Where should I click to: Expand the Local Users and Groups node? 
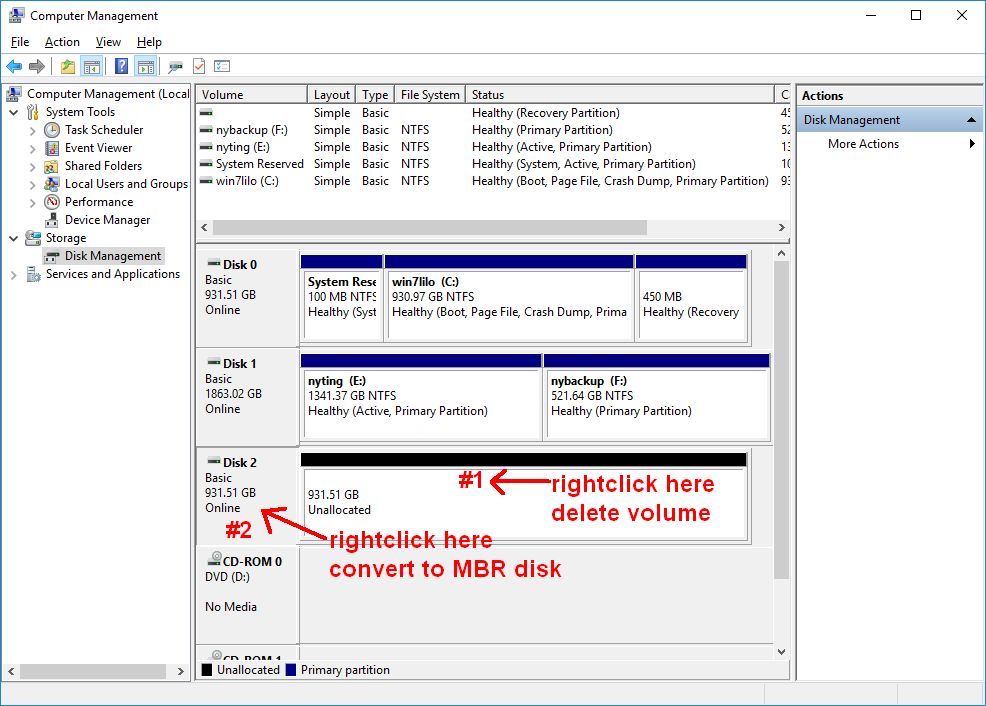point(33,185)
